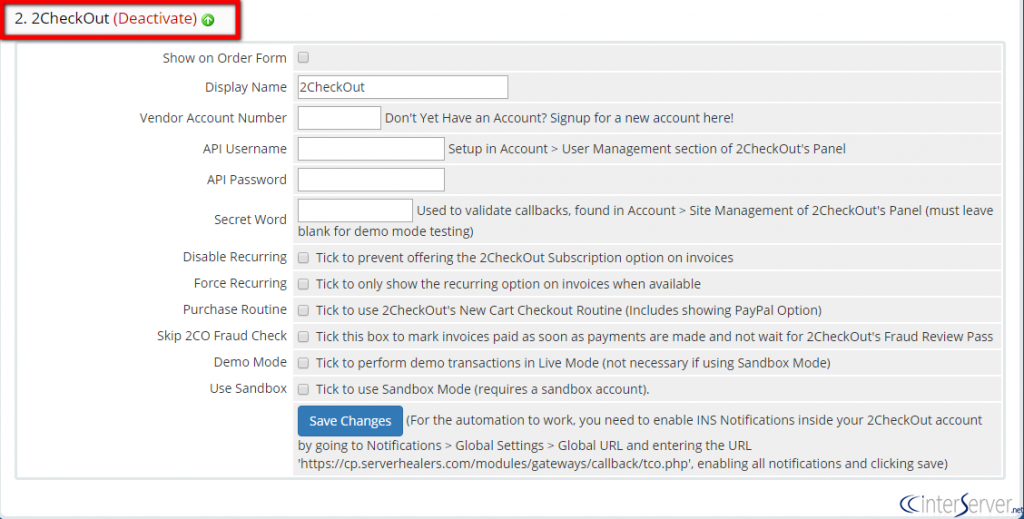
Task: Enable the Disable Recurring checkbox
Action: coord(304,258)
